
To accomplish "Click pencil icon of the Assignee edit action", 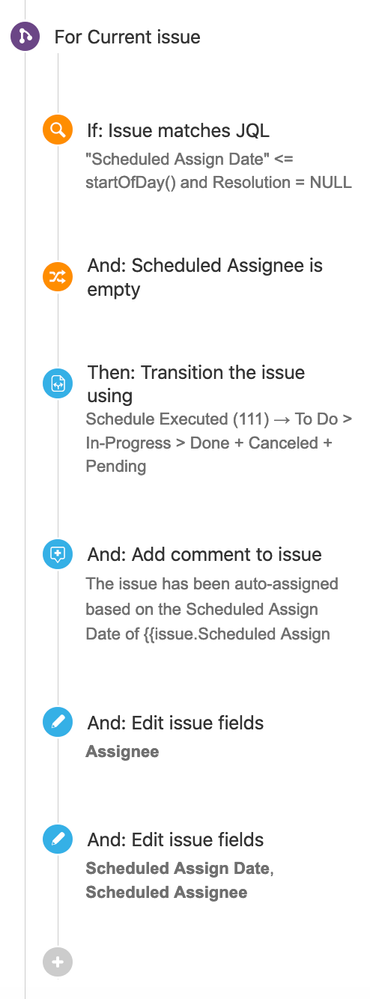I will click(x=58, y=722).
